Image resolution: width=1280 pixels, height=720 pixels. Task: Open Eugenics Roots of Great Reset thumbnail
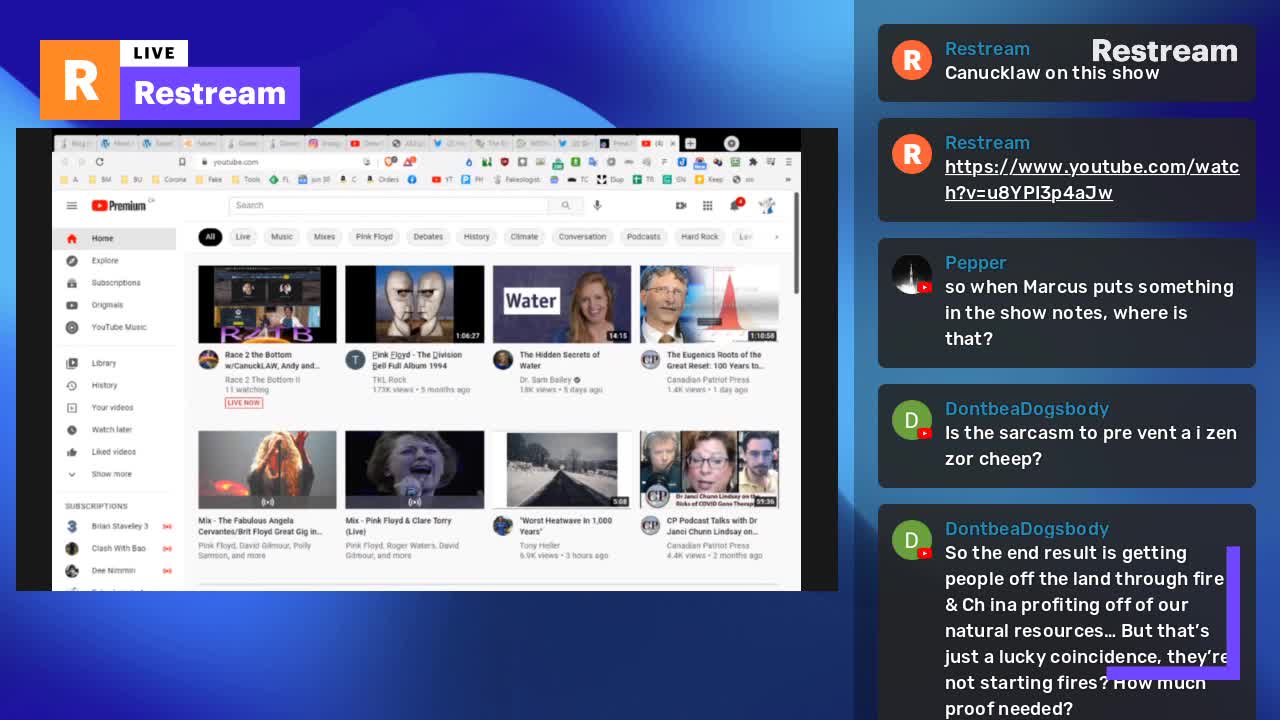tap(709, 304)
